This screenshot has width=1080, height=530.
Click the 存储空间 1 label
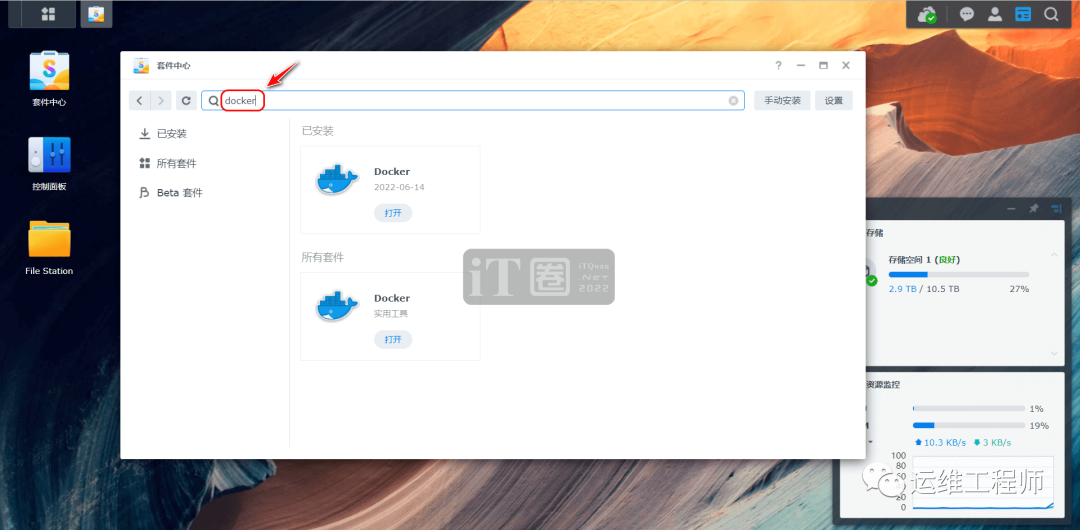pos(910,260)
